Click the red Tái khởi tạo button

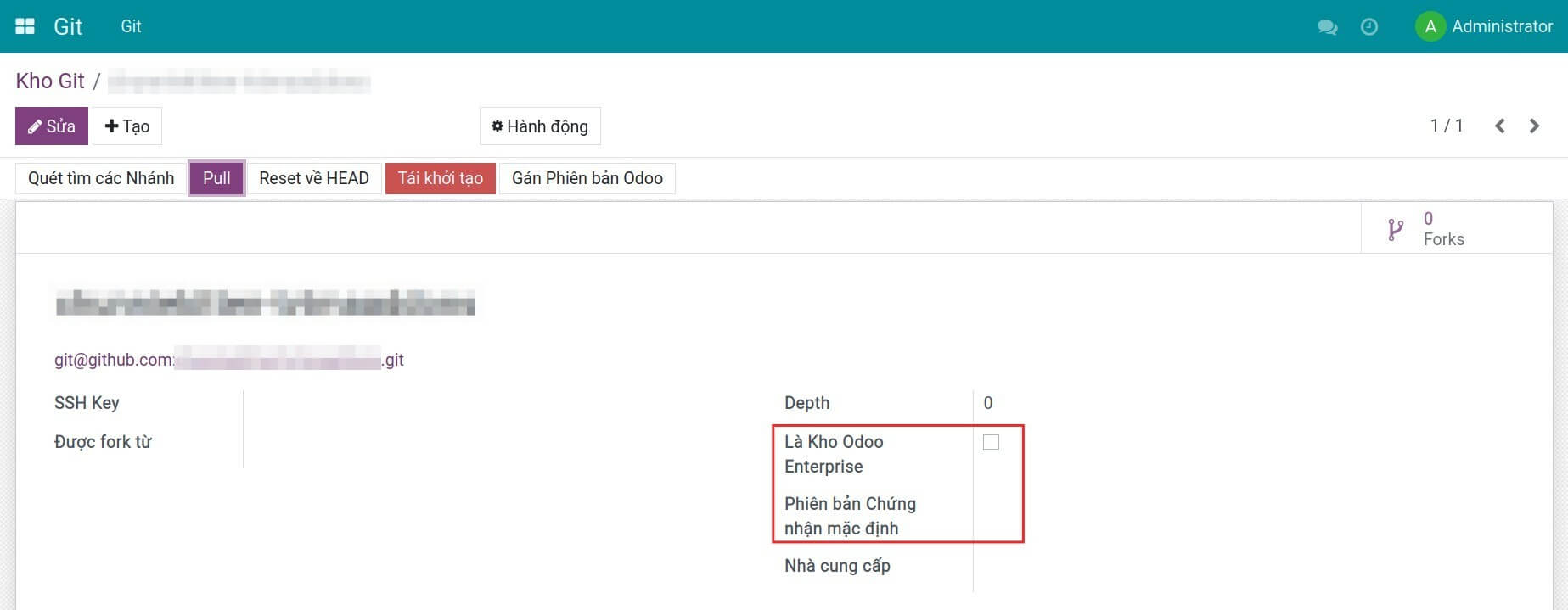point(441,178)
